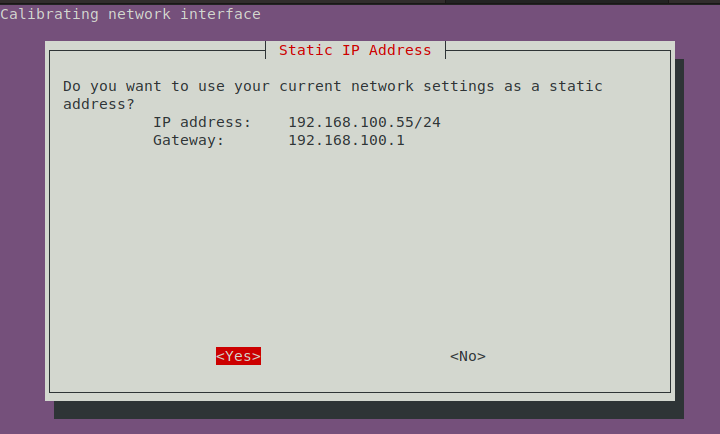
Task: Click the 'Static IP Address' dialog title
Action: click(355, 50)
